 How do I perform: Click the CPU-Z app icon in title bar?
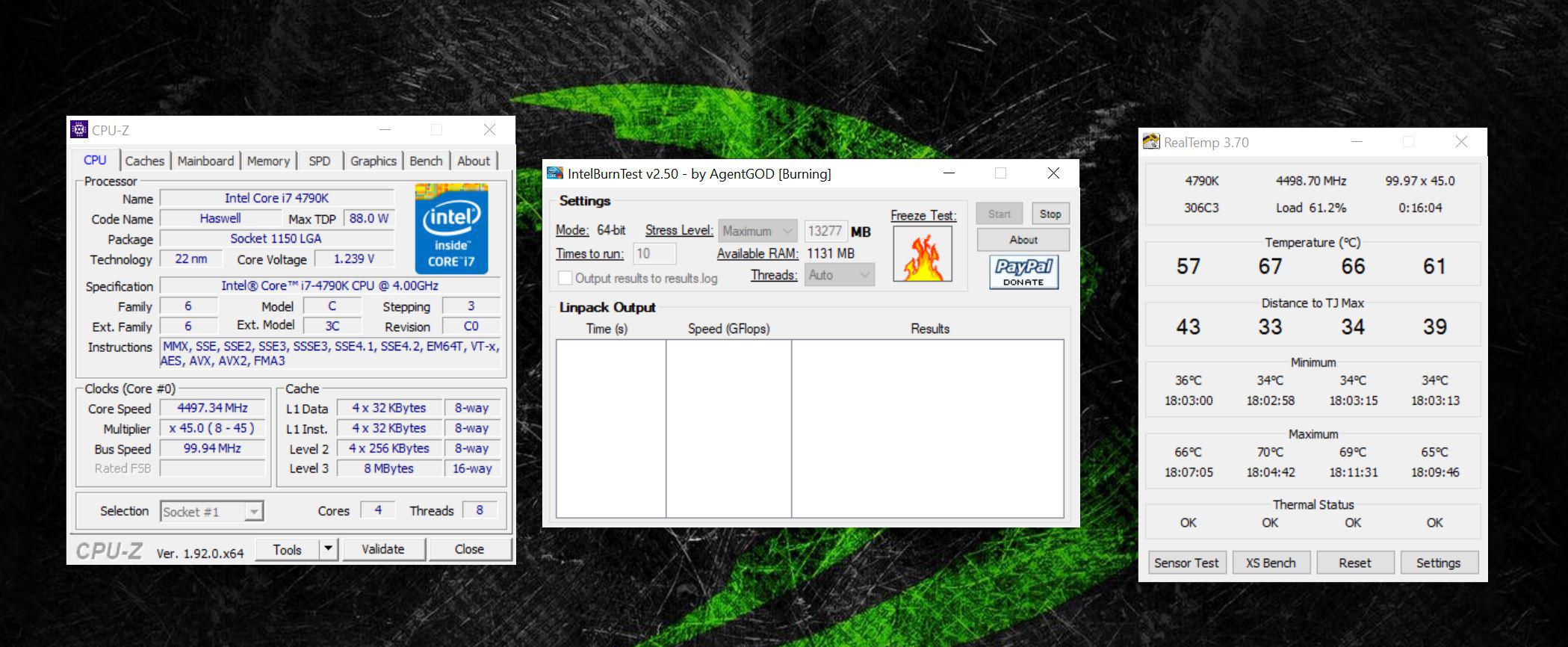tap(79, 129)
